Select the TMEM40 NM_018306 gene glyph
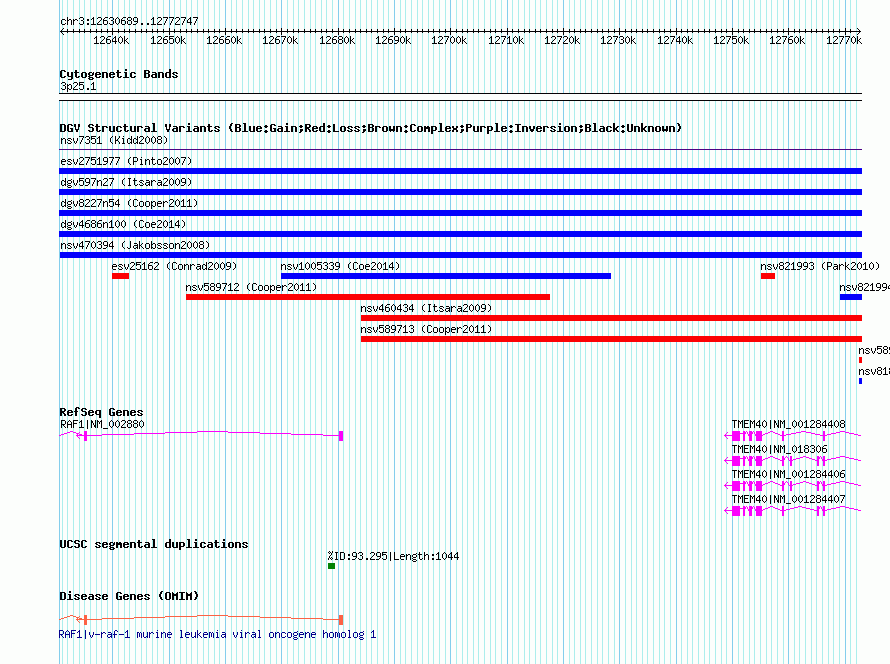 (793, 461)
